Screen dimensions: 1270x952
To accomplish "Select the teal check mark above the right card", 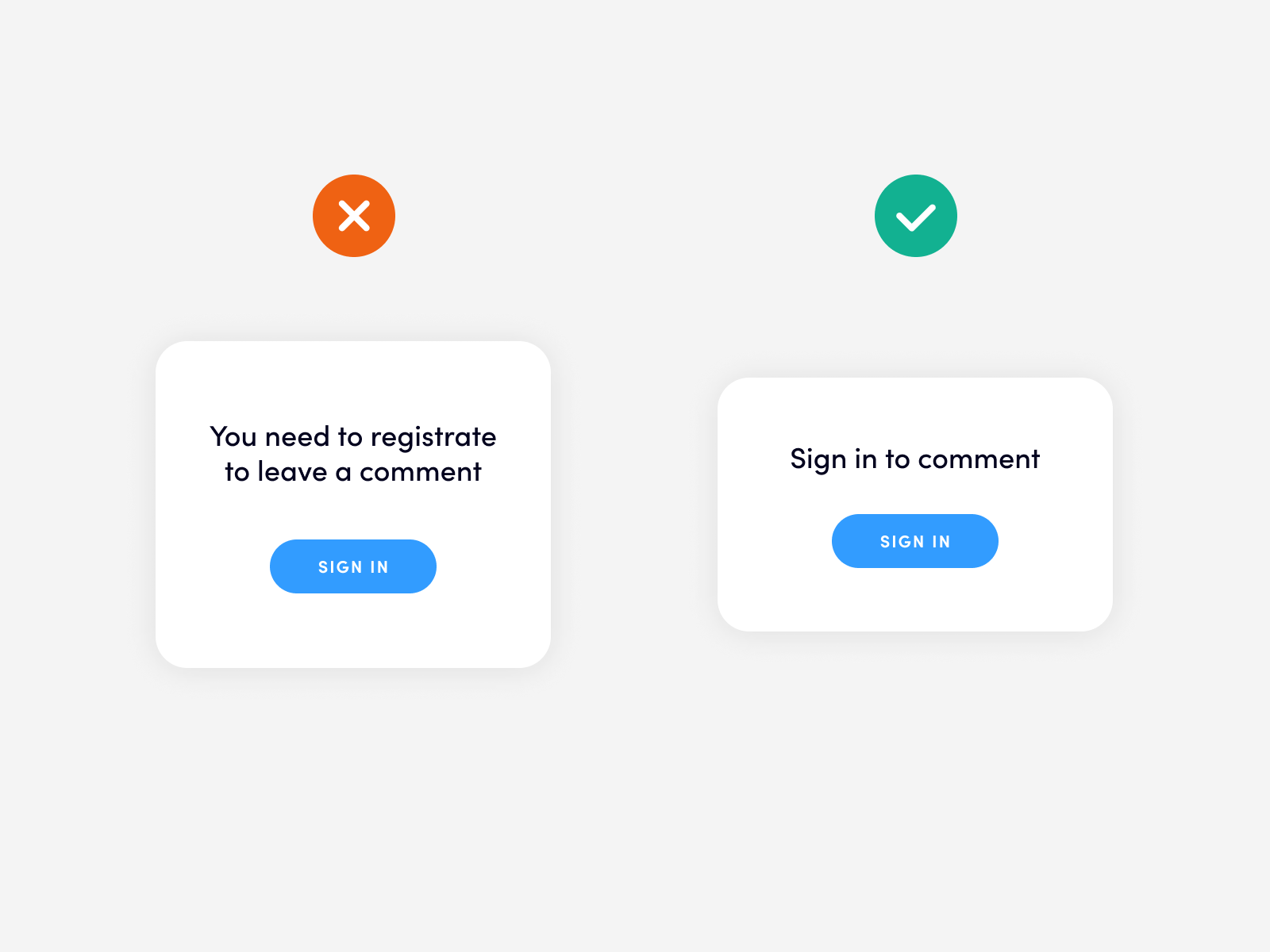I will pyautogui.click(x=915, y=215).
